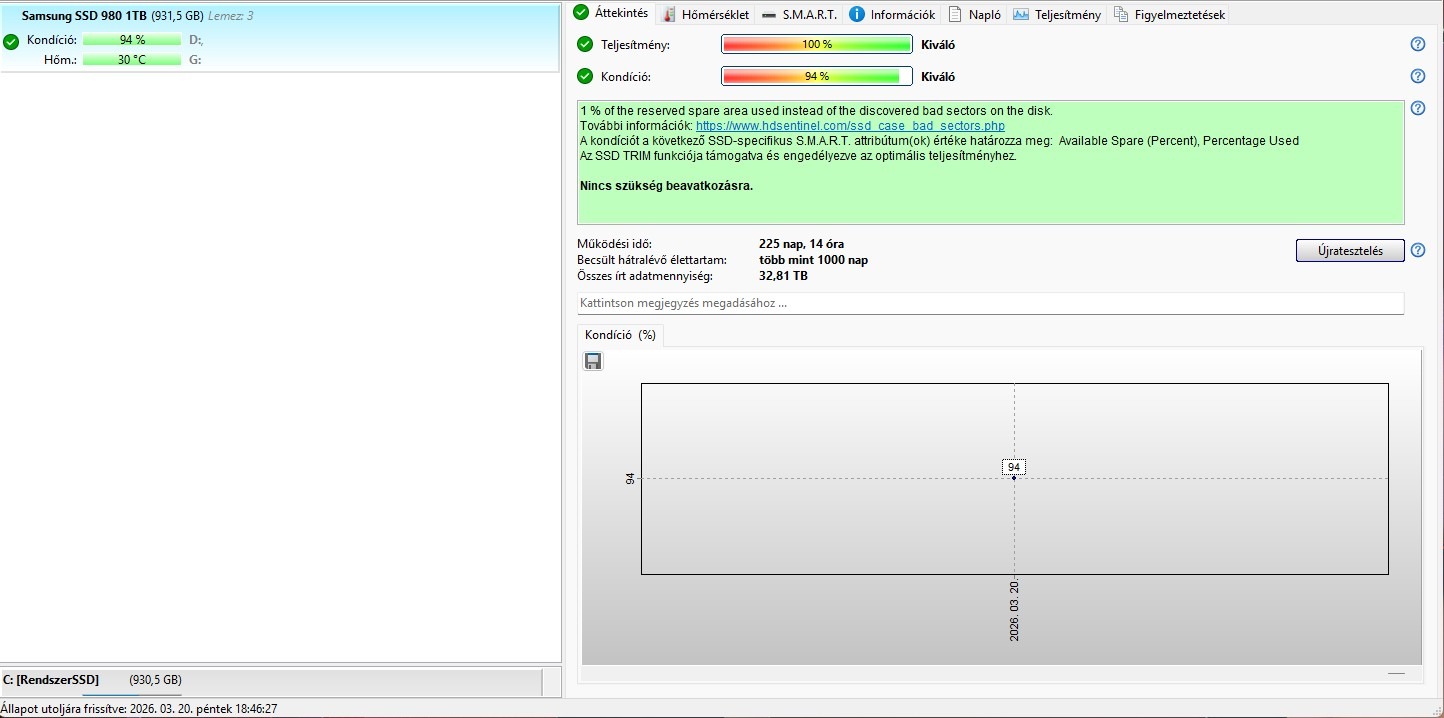Click the blue info icon on Információk tab

tap(857, 14)
